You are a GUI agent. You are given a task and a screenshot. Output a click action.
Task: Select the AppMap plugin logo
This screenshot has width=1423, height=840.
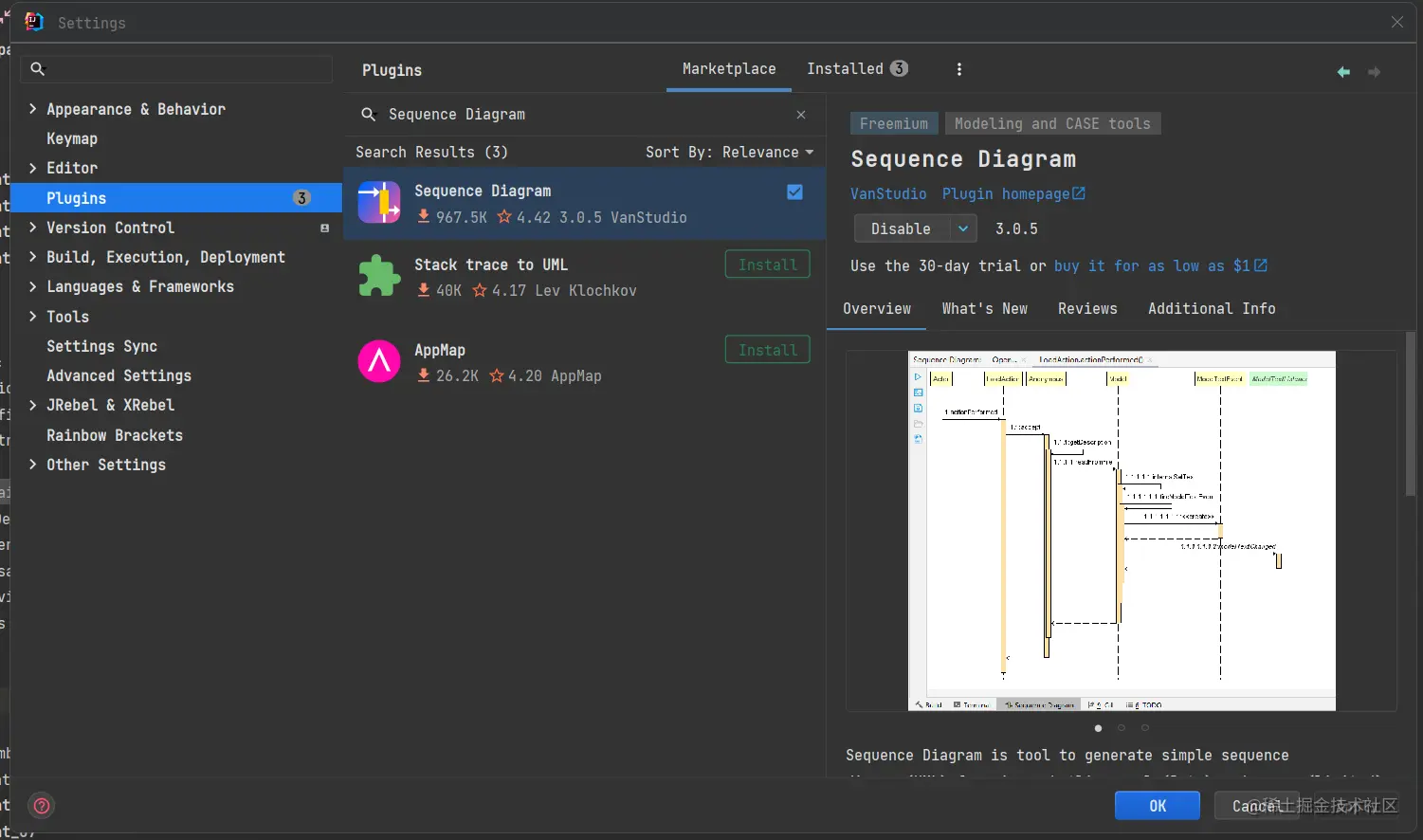(379, 361)
